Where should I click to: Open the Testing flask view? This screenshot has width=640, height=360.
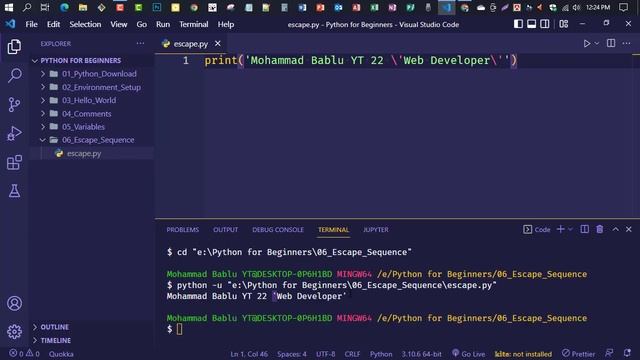(x=14, y=191)
